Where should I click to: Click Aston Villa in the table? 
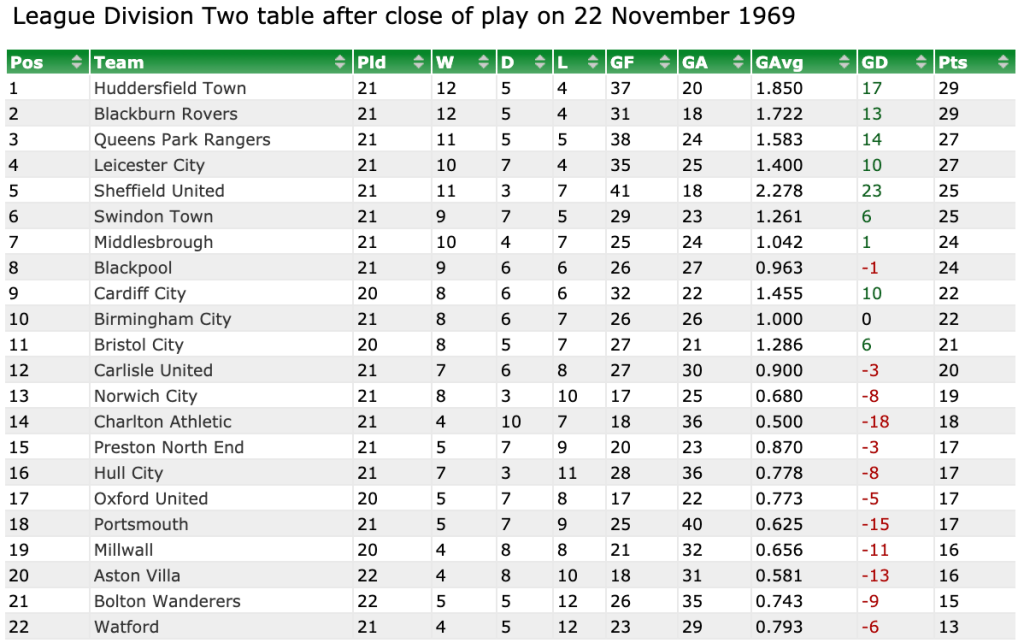coord(137,576)
